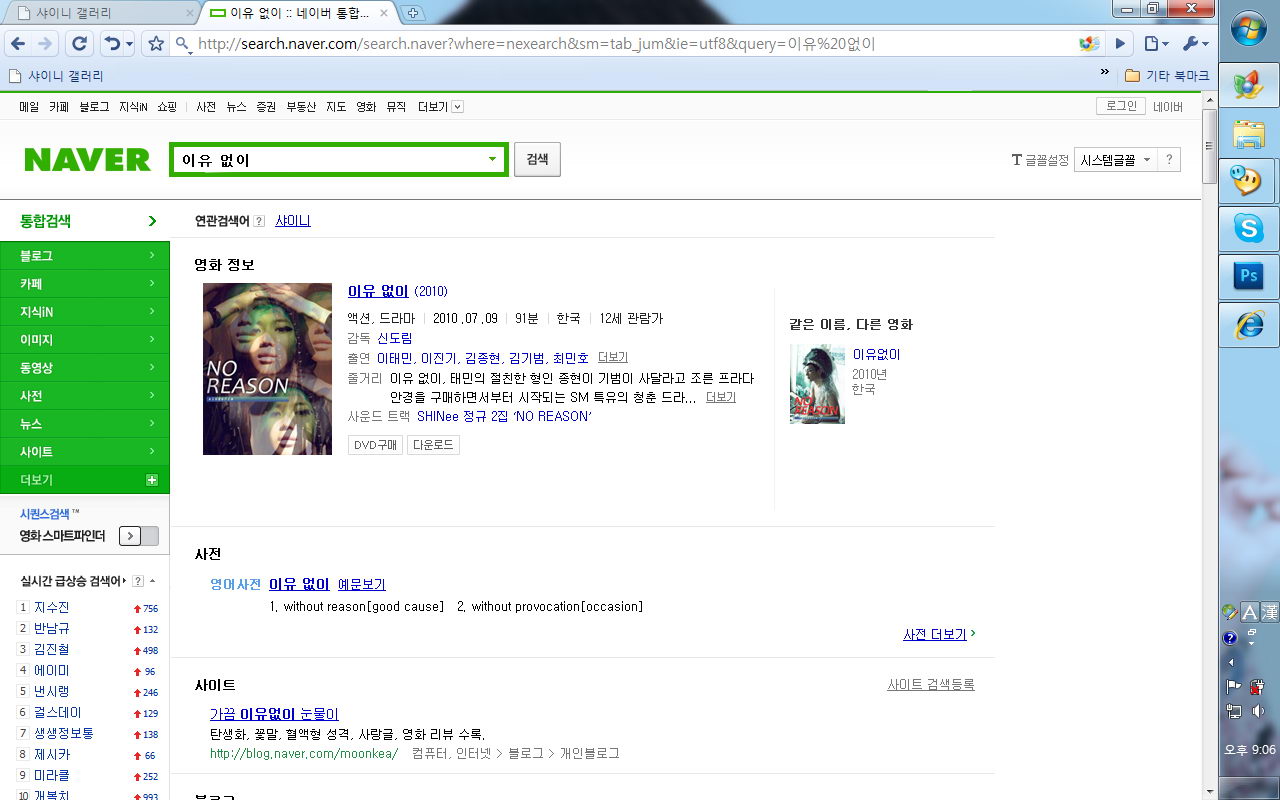The image size is (1280, 800).
Task: Open the site result 가끔 이유없이 눈물이
Action: click(x=274, y=714)
